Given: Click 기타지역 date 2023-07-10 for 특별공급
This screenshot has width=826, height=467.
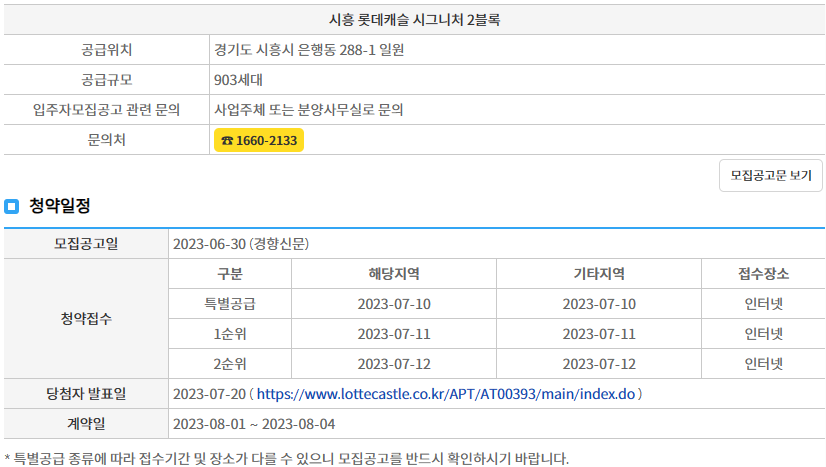Looking at the screenshot, I should coord(599,304).
